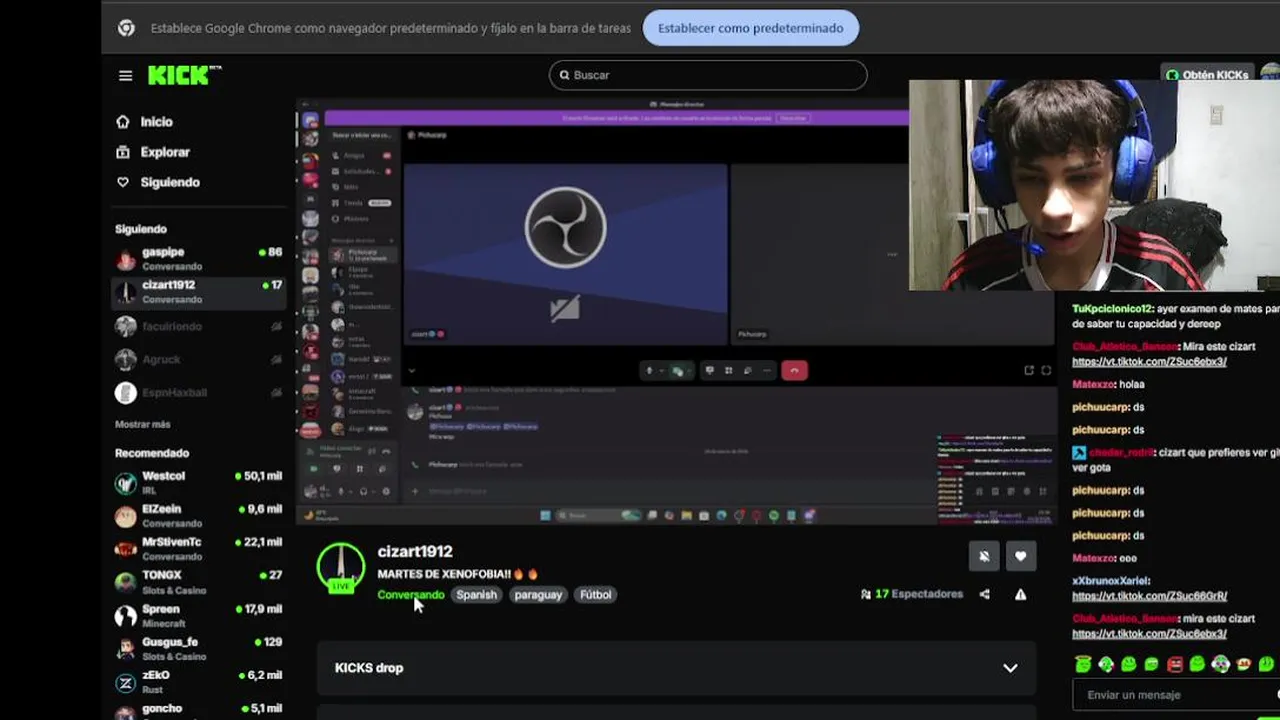Click xXbrunoxXariel username in chat
The width and height of the screenshot is (1280, 720).
(1111, 581)
